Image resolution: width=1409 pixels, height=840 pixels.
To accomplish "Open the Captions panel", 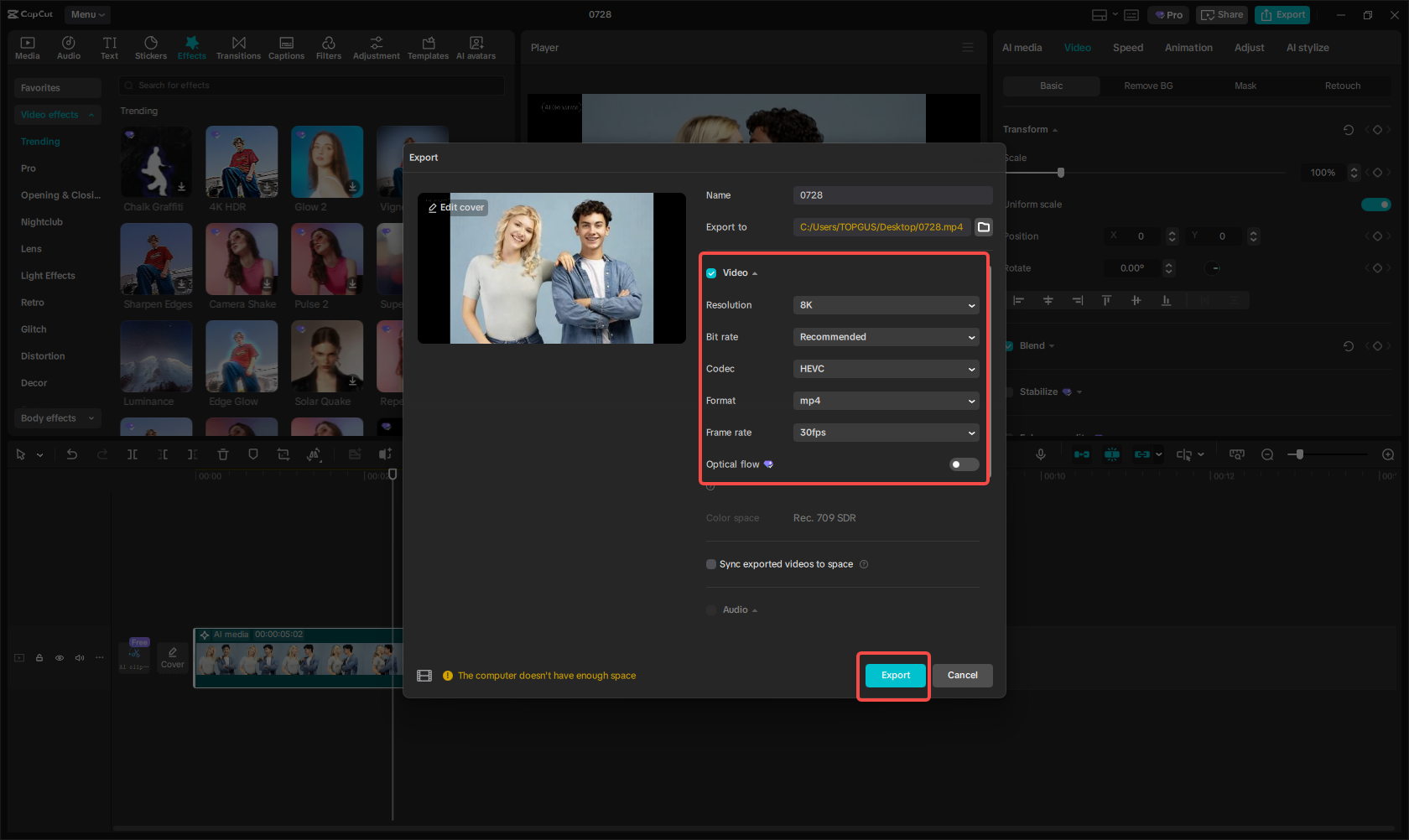I will (286, 46).
